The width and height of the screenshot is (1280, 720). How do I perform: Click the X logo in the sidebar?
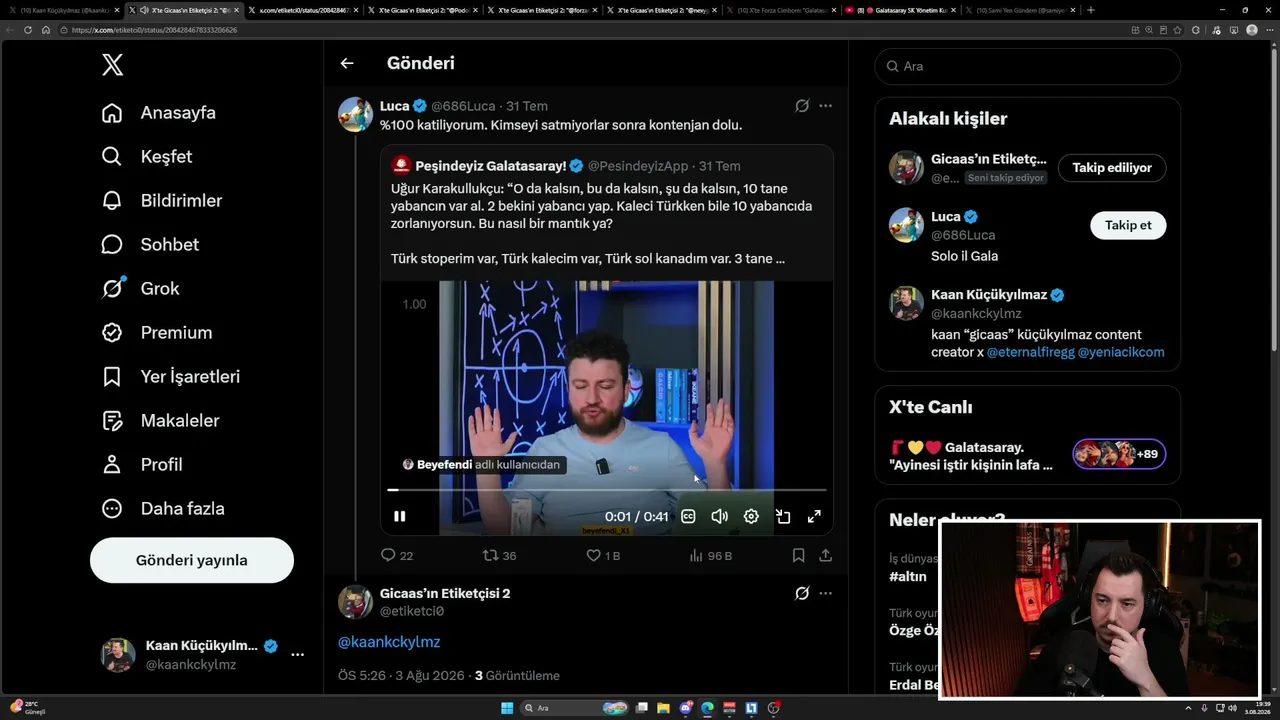(113, 66)
